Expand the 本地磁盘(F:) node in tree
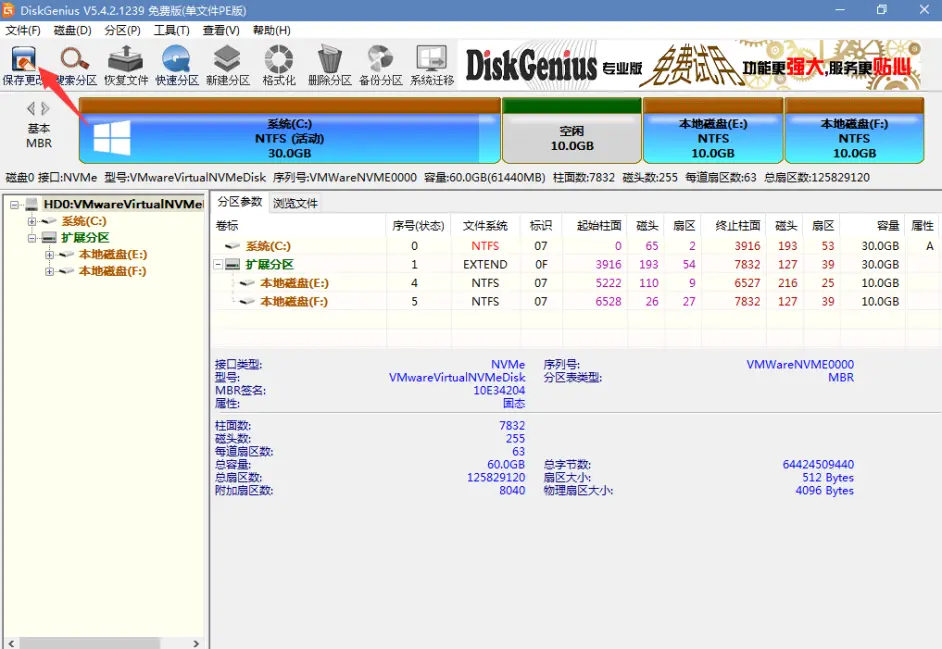Image resolution: width=942 pixels, height=649 pixels. 49,272
